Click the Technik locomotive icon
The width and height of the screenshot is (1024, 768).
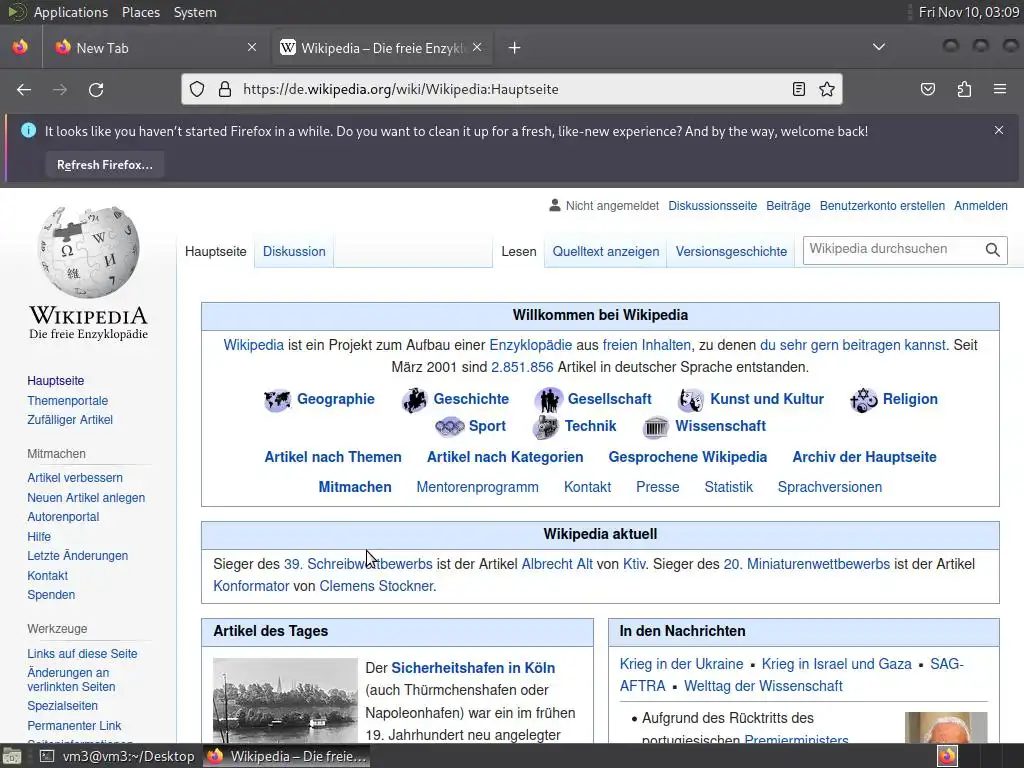[545, 427]
